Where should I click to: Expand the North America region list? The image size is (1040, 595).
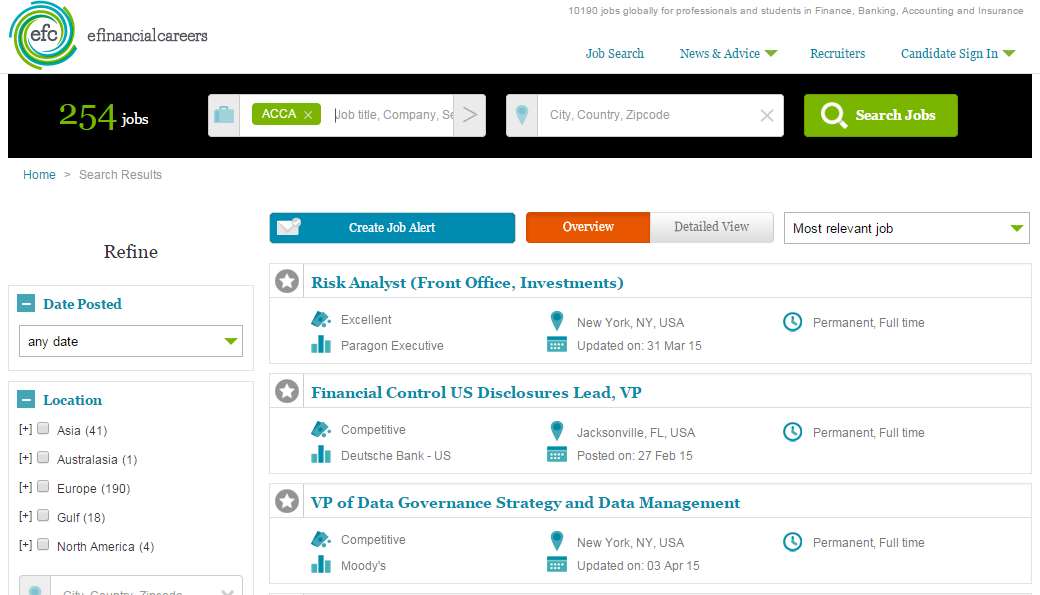click(x=25, y=545)
